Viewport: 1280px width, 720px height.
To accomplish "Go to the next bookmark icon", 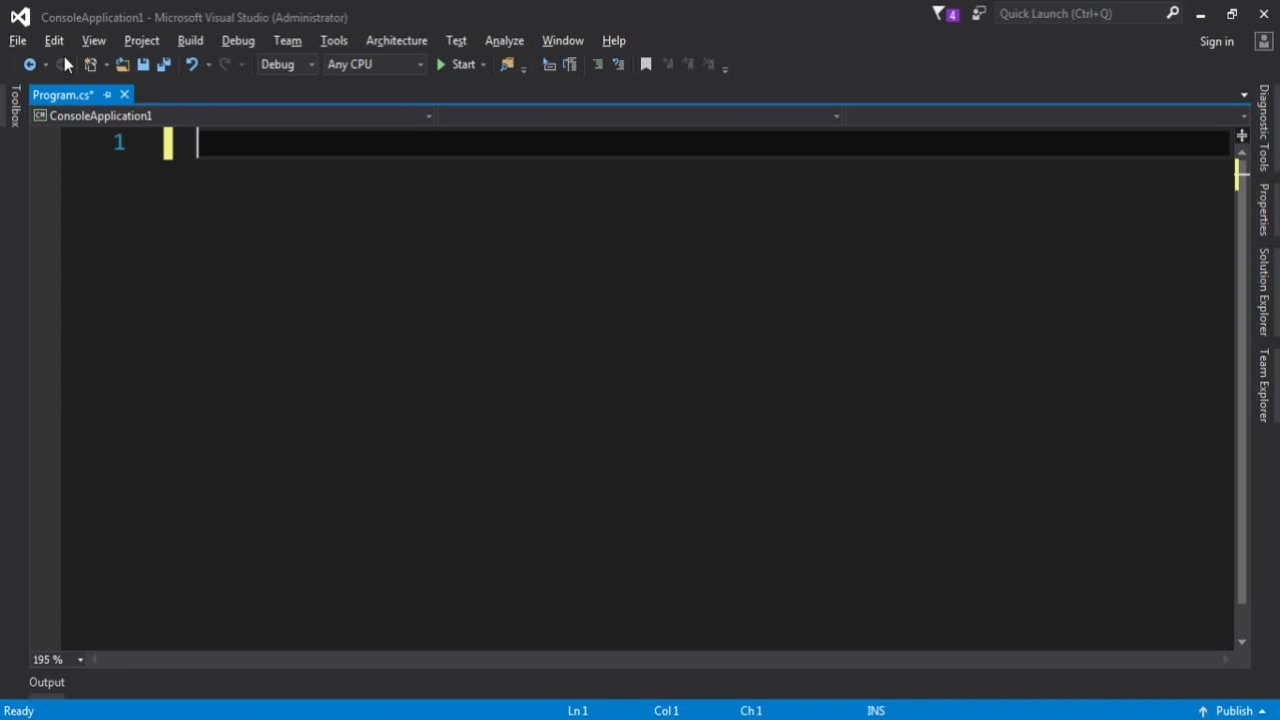I will click(x=689, y=64).
